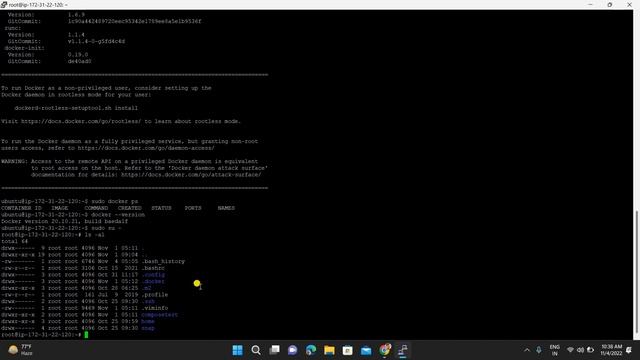Image resolution: width=640 pixels, height=360 pixels.
Task: Click the '.ssh' directory name
Action: [148, 301]
